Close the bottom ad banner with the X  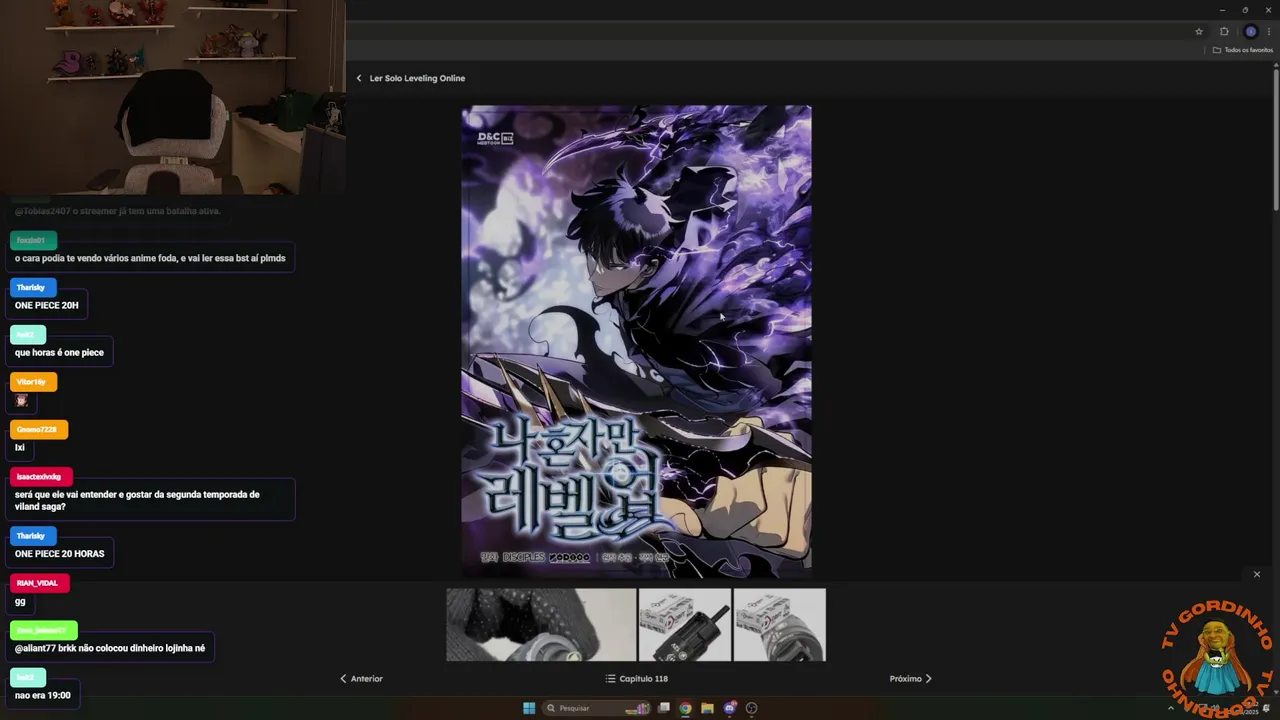point(1257,574)
